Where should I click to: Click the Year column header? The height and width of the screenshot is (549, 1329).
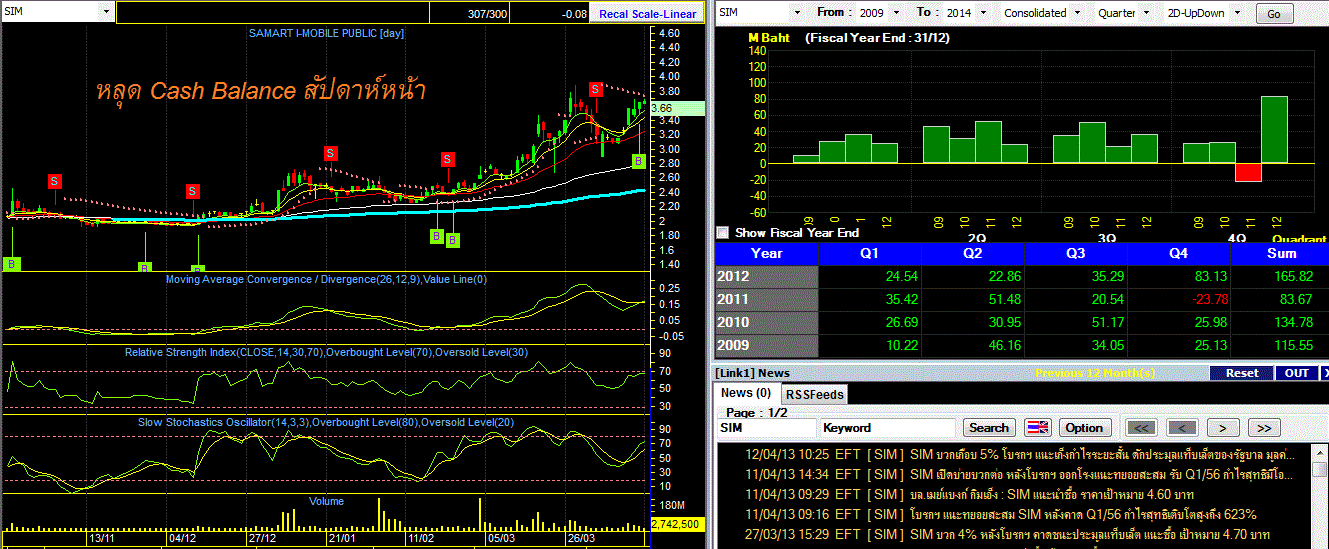click(x=767, y=254)
